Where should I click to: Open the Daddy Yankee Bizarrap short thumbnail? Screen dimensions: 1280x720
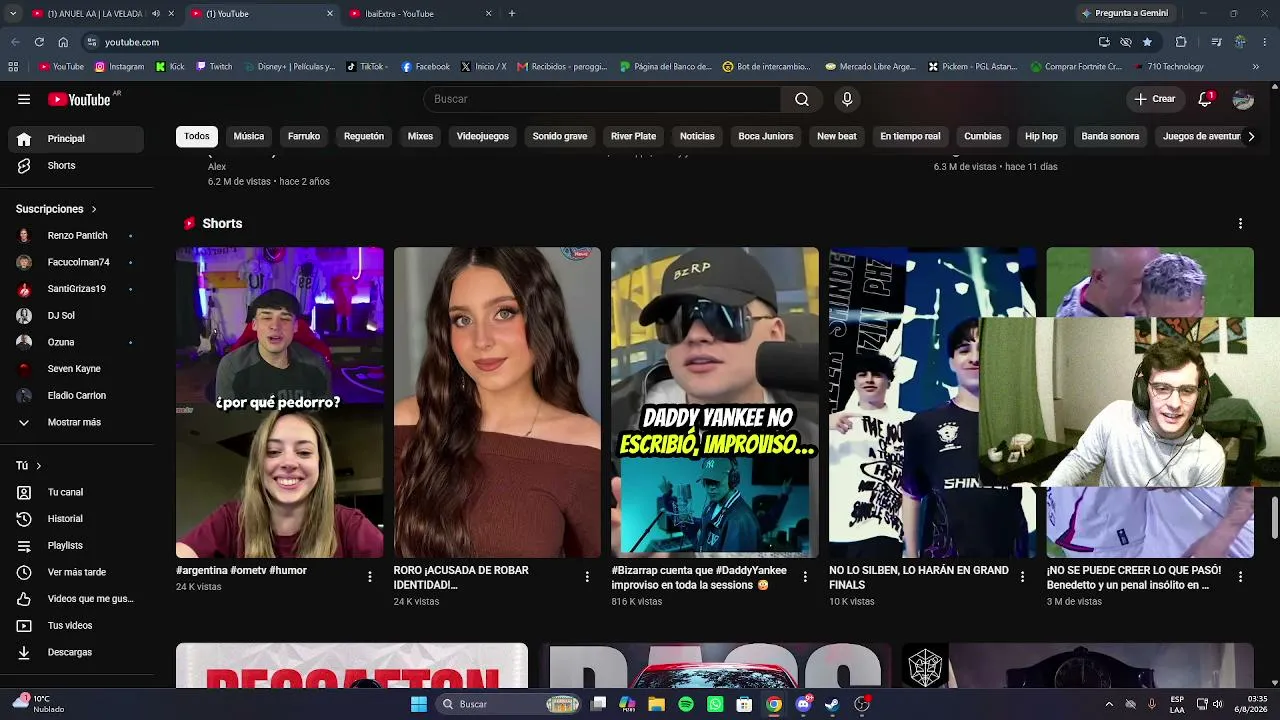click(x=715, y=402)
